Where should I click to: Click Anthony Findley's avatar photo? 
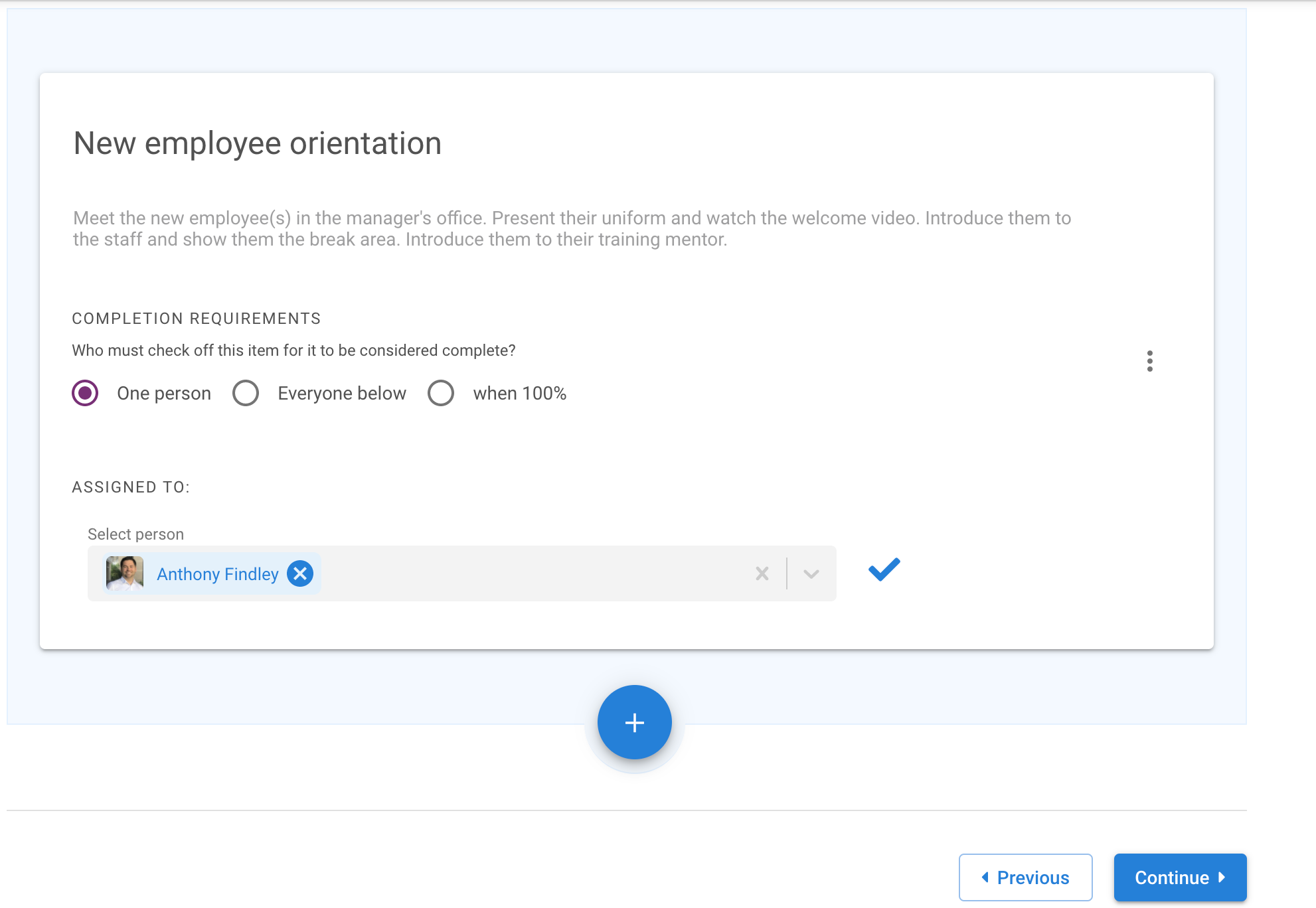pyautogui.click(x=125, y=573)
